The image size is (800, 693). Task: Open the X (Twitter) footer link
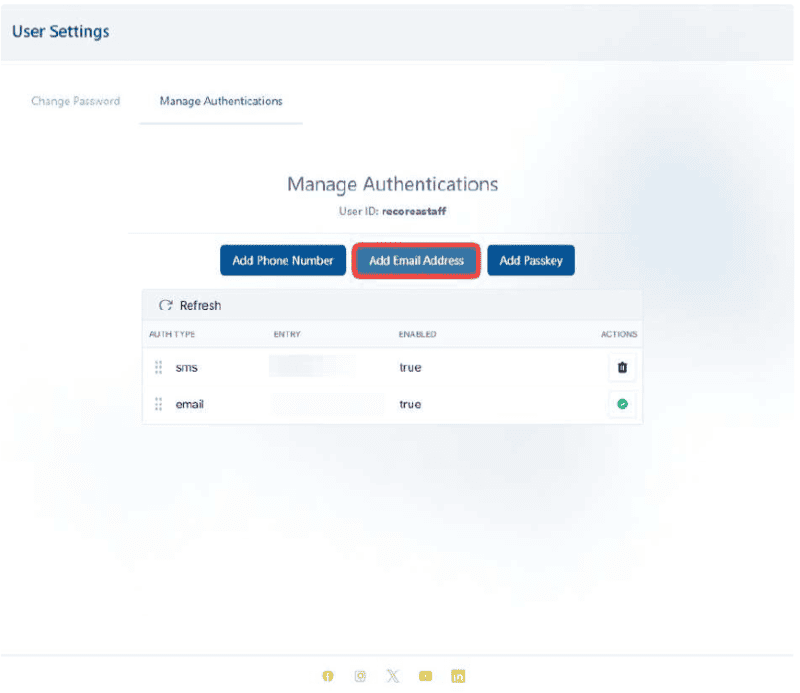tap(393, 676)
